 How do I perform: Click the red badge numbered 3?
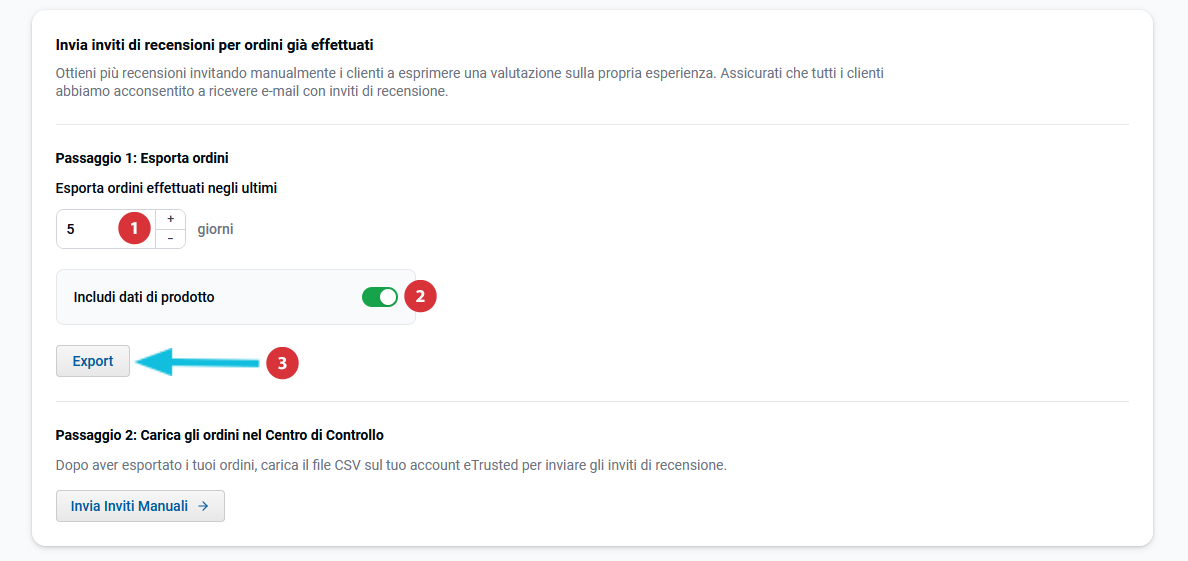282,364
